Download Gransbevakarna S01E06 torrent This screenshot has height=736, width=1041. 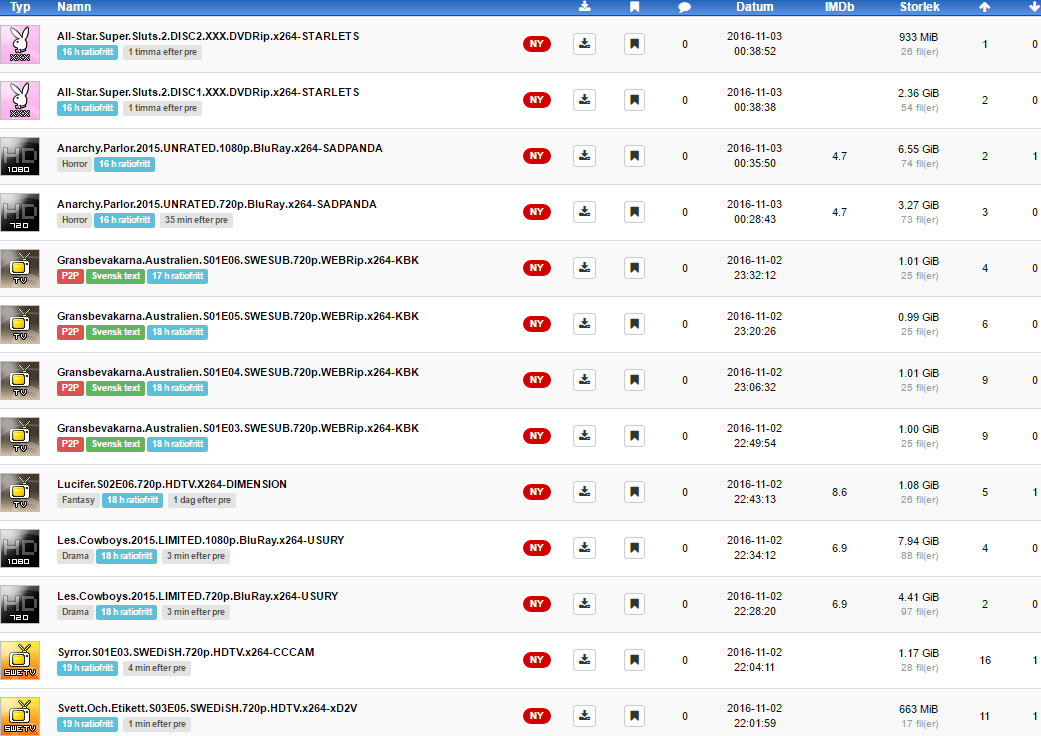[x=584, y=268]
